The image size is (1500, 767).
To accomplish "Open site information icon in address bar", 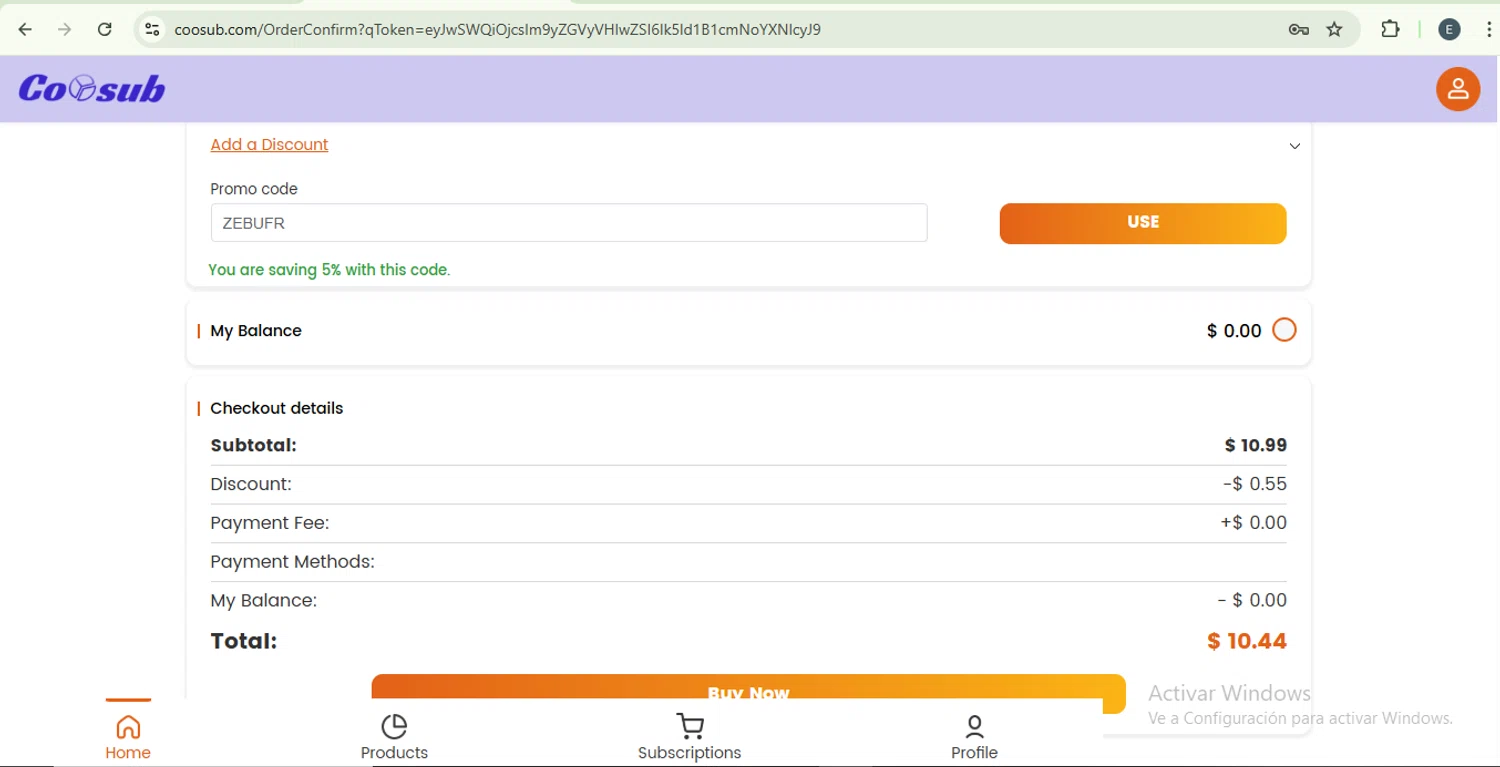I will pyautogui.click(x=152, y=29).
